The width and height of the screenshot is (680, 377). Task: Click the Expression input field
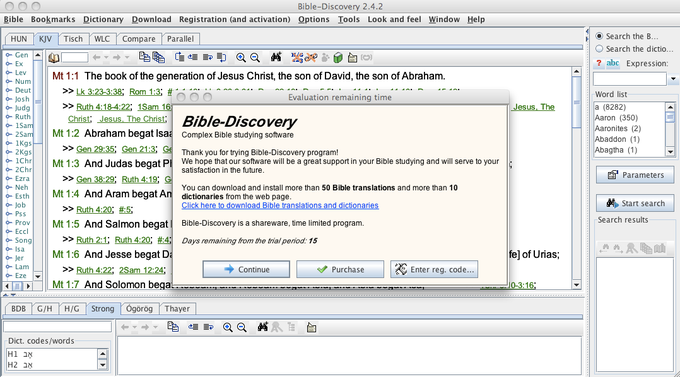point(630,79)
